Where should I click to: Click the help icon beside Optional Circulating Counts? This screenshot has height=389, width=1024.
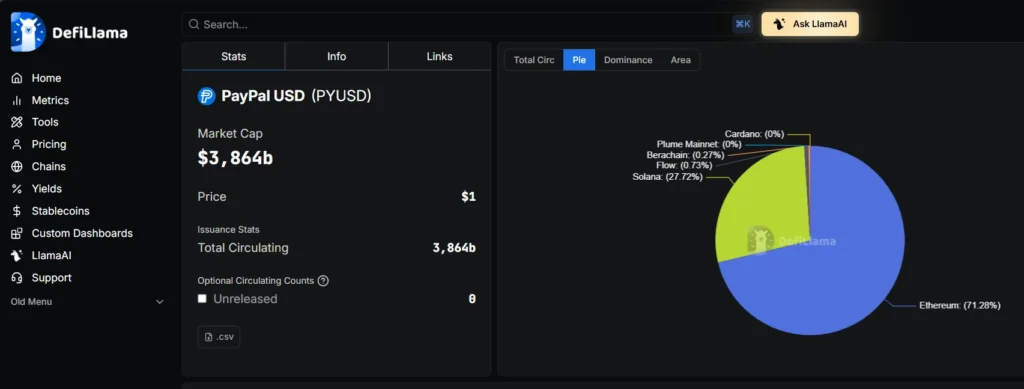click(323, 281)
